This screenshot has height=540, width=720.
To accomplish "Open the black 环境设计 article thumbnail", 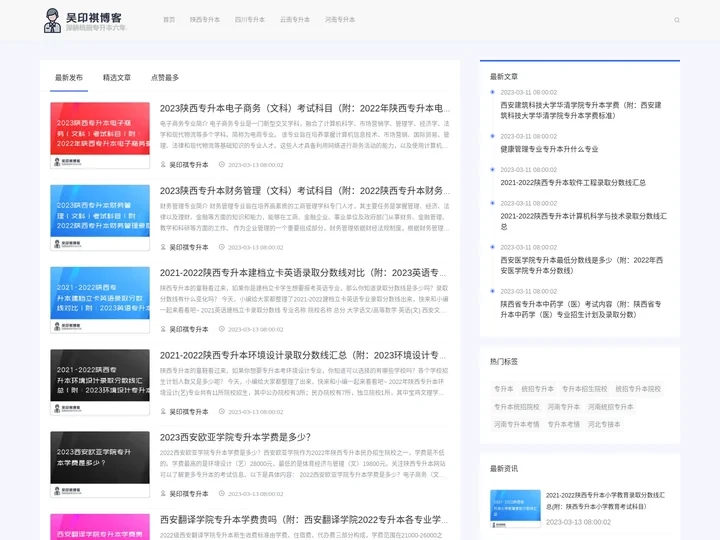I will (100, 382).
